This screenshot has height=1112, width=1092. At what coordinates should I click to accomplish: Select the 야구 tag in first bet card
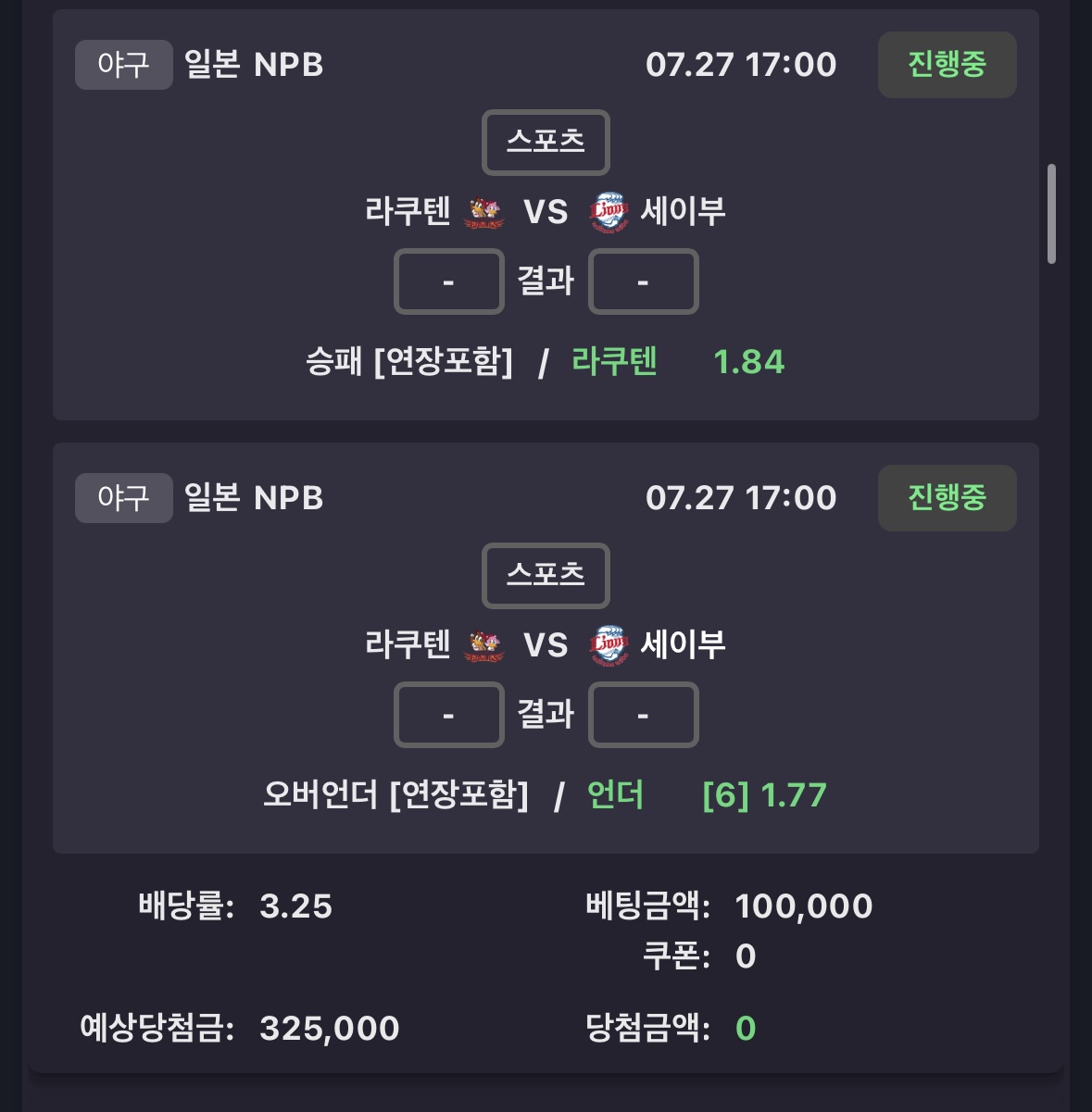[124, 65]
